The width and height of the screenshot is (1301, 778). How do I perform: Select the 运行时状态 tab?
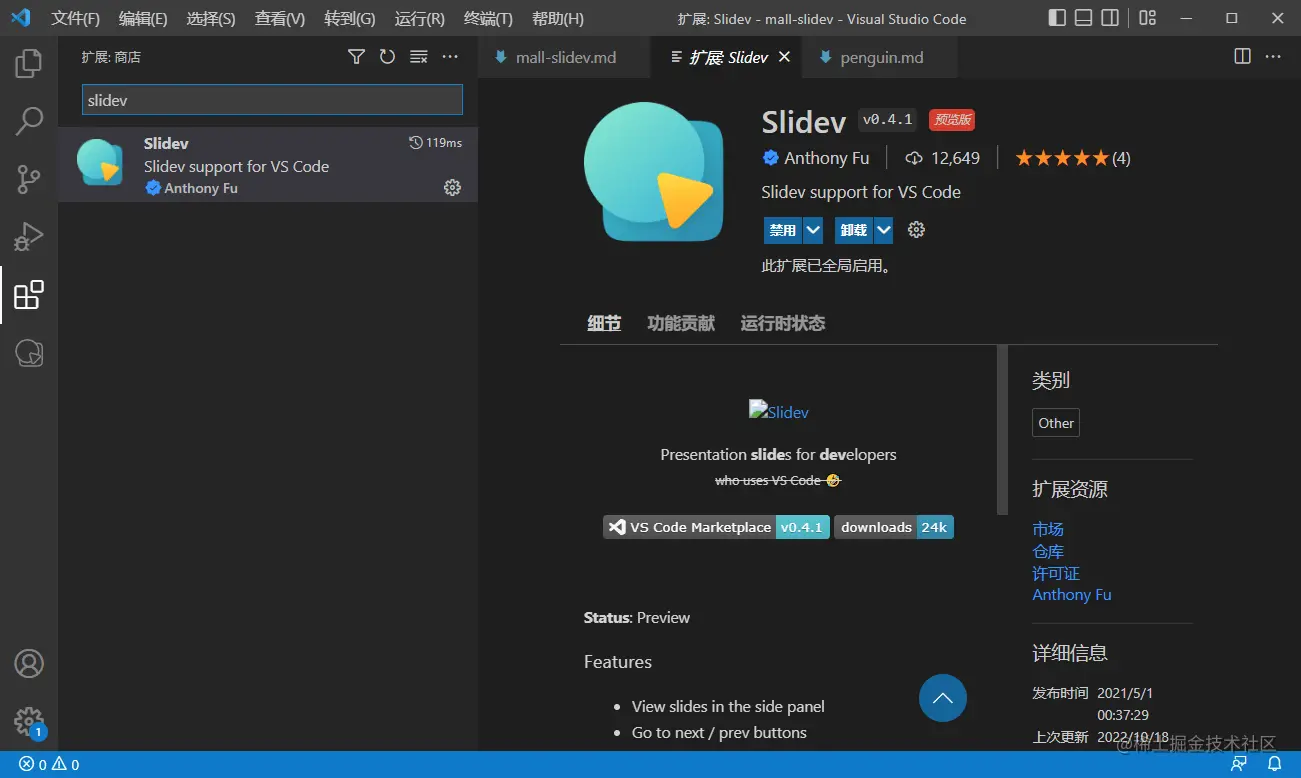point(783,323)
